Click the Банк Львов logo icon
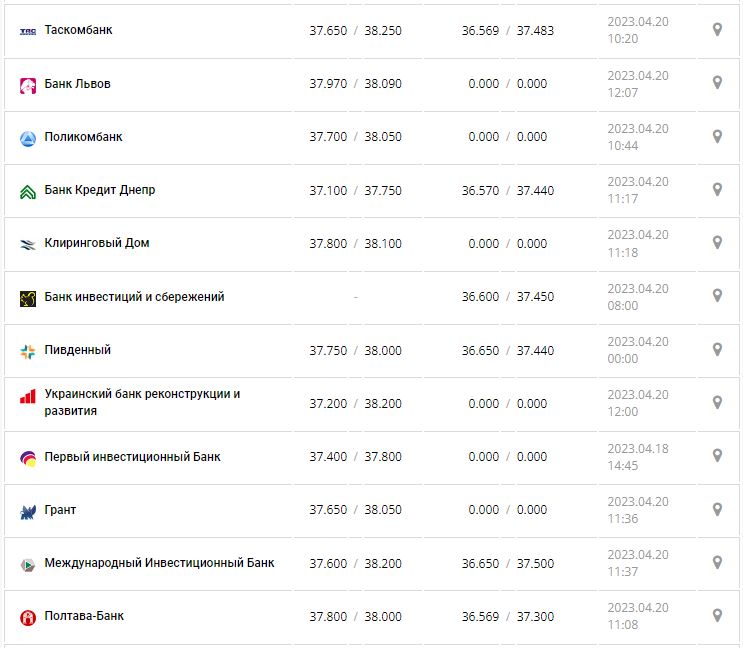Screen dimensions: 743x648 [28, 85]
